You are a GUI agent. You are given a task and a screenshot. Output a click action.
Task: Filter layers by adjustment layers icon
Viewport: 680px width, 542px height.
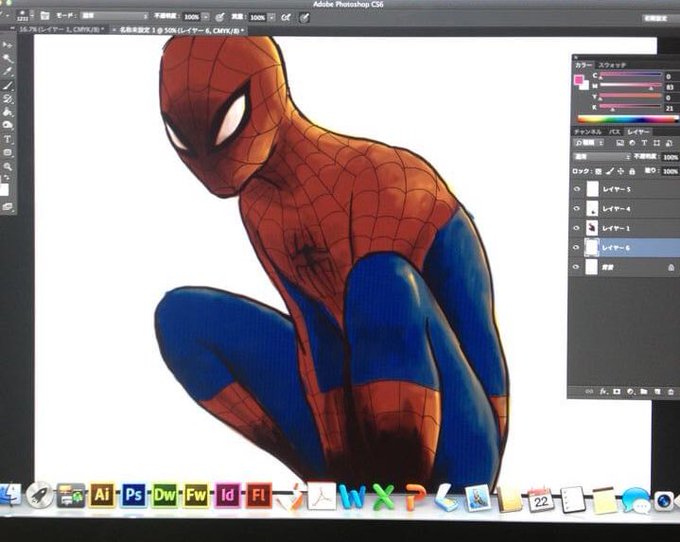pos(632,143)
